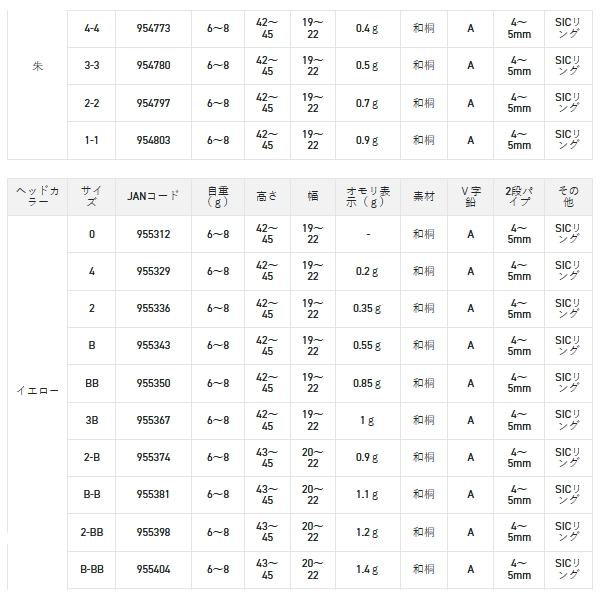The image size is (600, 600).
Task: Click the 2段パイプ column header
Action: click(519, 196)
